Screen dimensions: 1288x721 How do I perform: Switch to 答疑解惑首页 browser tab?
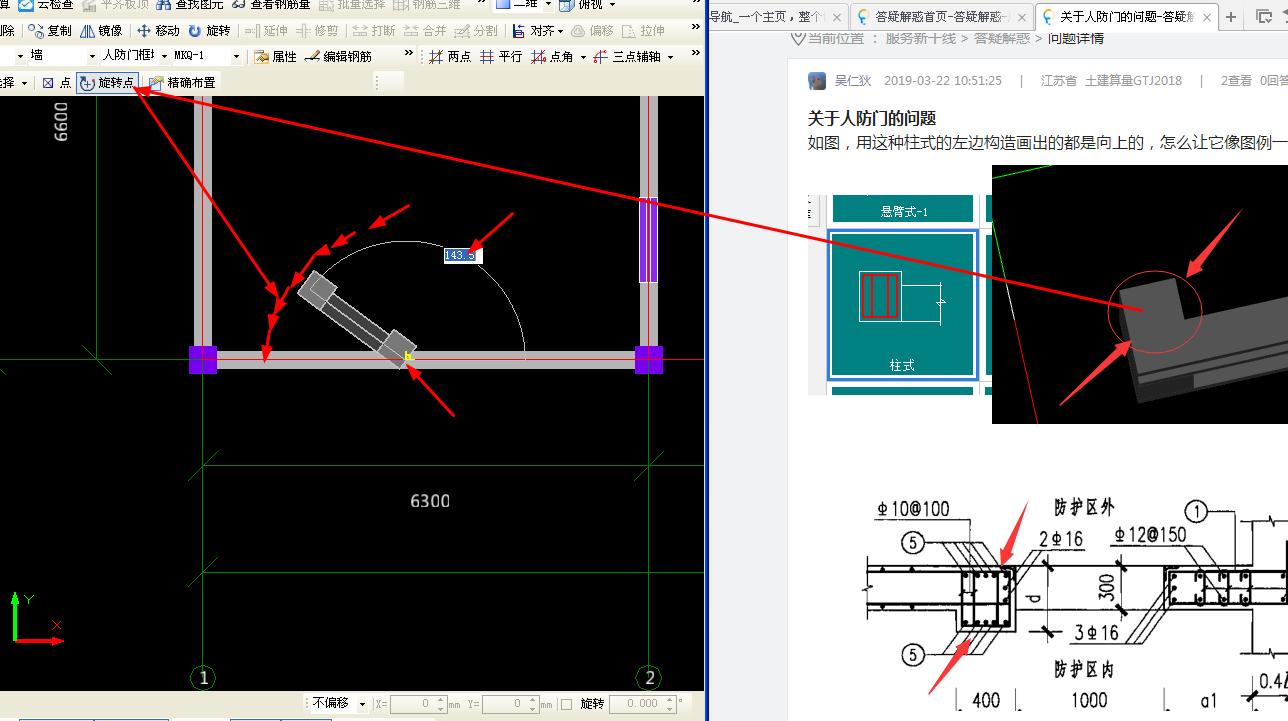tap(942, 17)
